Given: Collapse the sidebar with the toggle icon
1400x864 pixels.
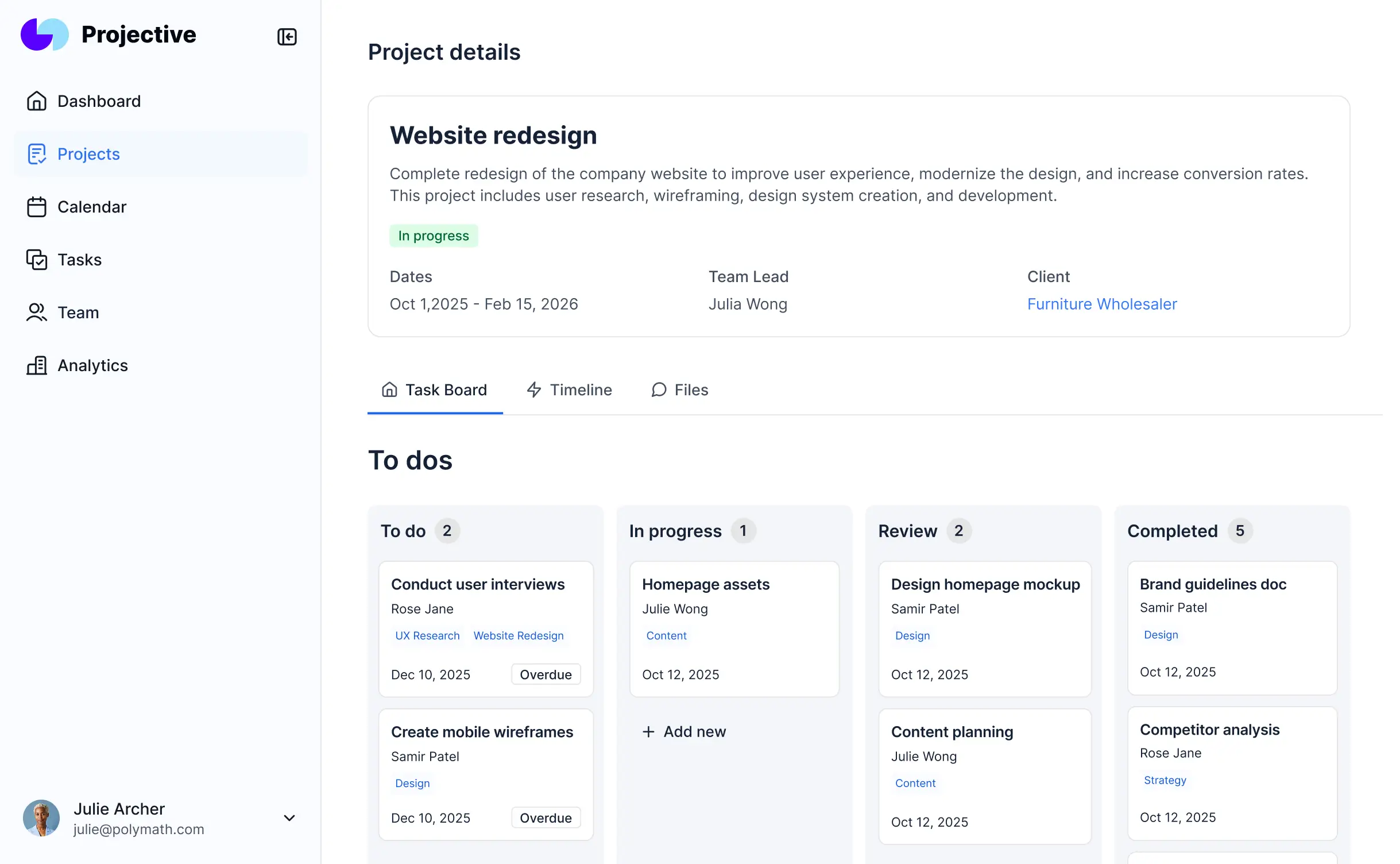Looking at the screenshot, I should point(287,36).
